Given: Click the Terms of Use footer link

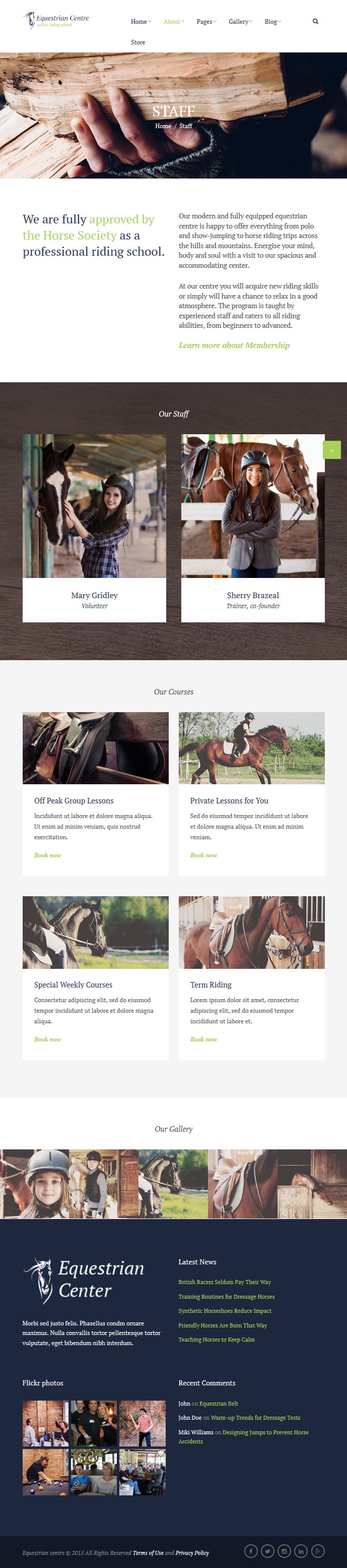Looking at the screenshot, I should pos(148,1553).
